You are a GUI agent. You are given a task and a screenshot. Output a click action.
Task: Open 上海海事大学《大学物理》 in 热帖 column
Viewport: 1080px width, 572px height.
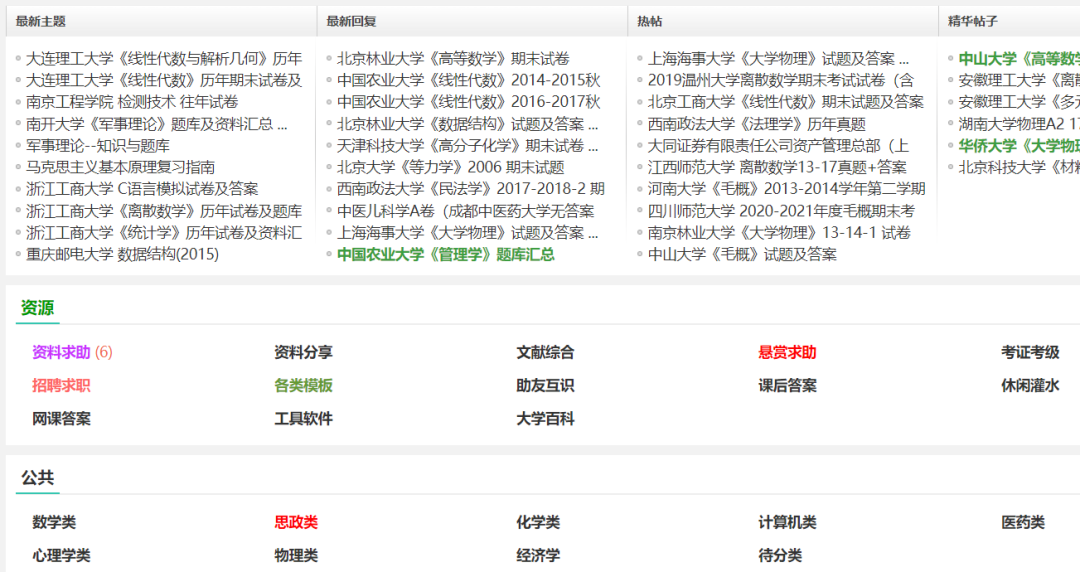pyautogui.click(x=778, y=59)
